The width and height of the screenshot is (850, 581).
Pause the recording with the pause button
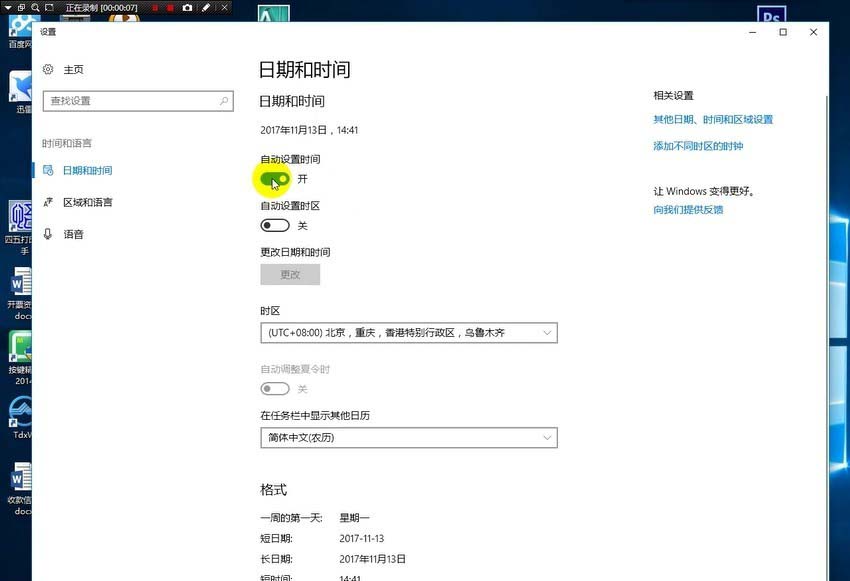point(155,8)
